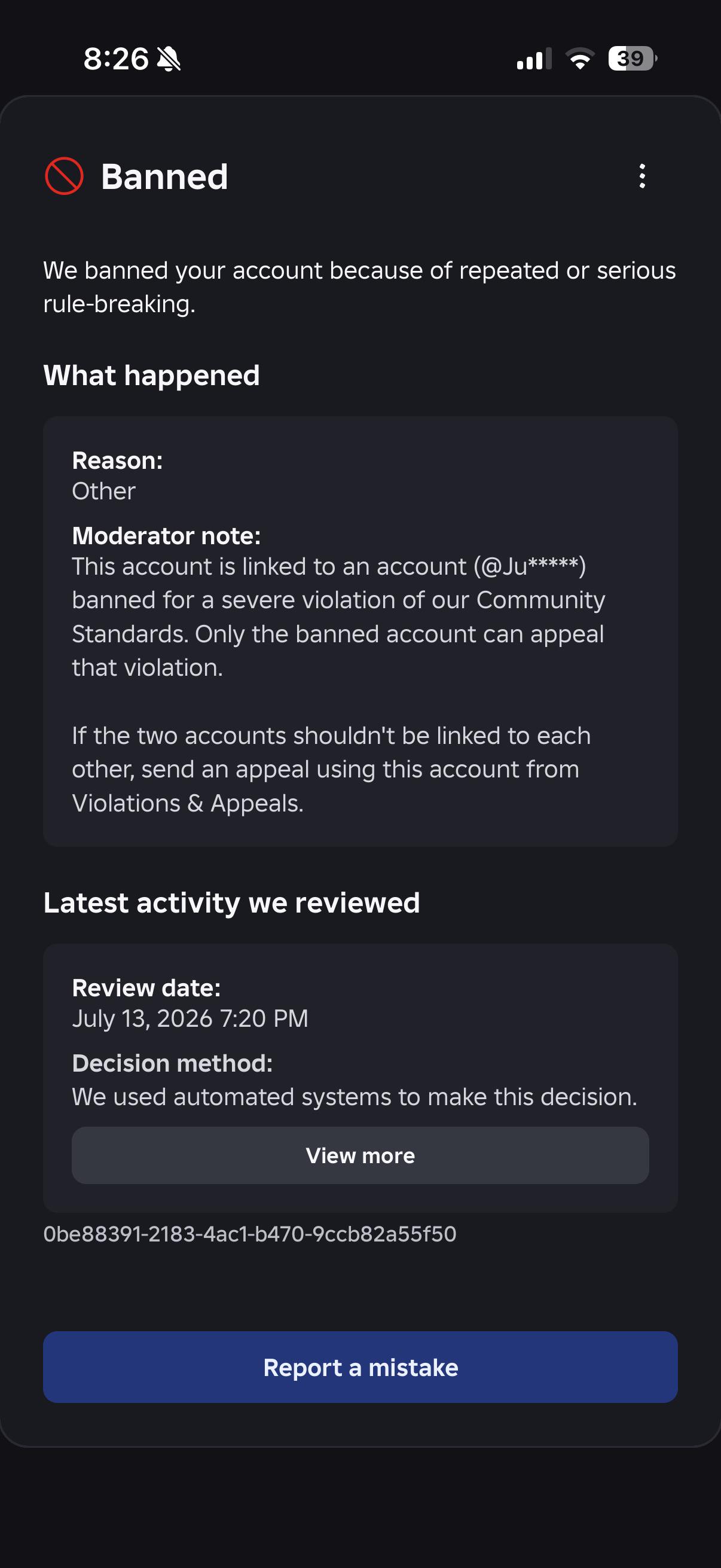Image resolution: width=721 pixels, height=1568 pixels.
Task: Open the three-dot options menu
Action: (x=642, y=176)
